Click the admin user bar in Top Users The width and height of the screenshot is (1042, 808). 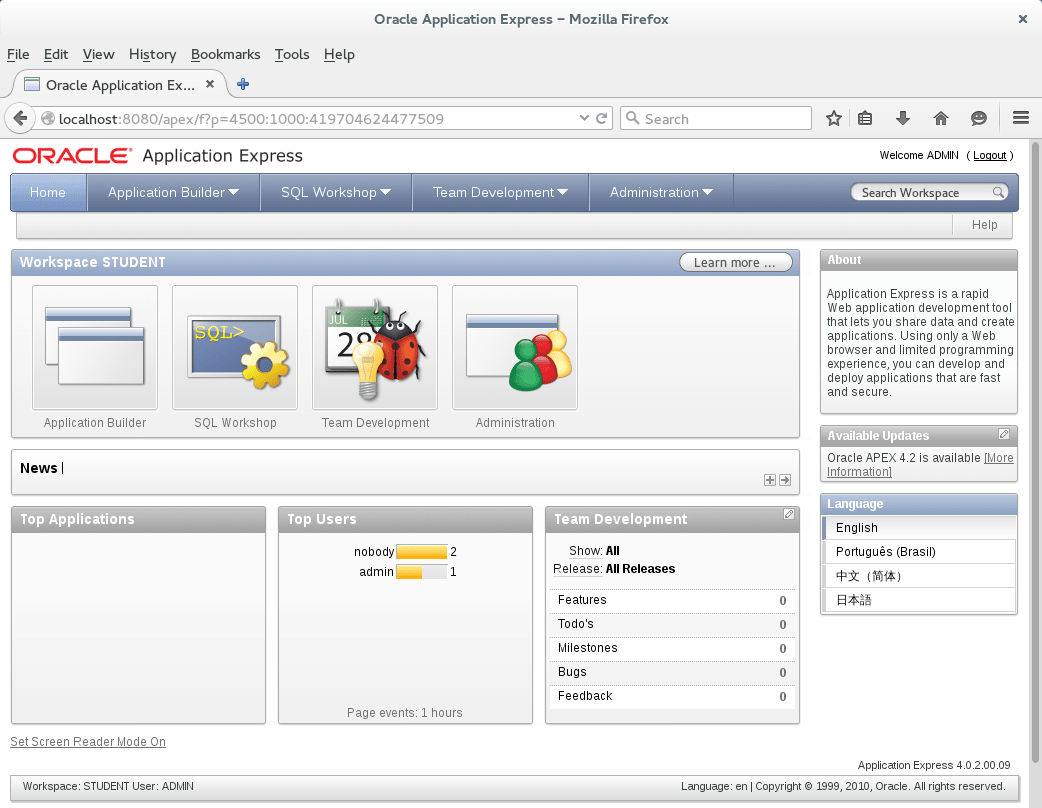pyautogui.click(x=421, y=571)
